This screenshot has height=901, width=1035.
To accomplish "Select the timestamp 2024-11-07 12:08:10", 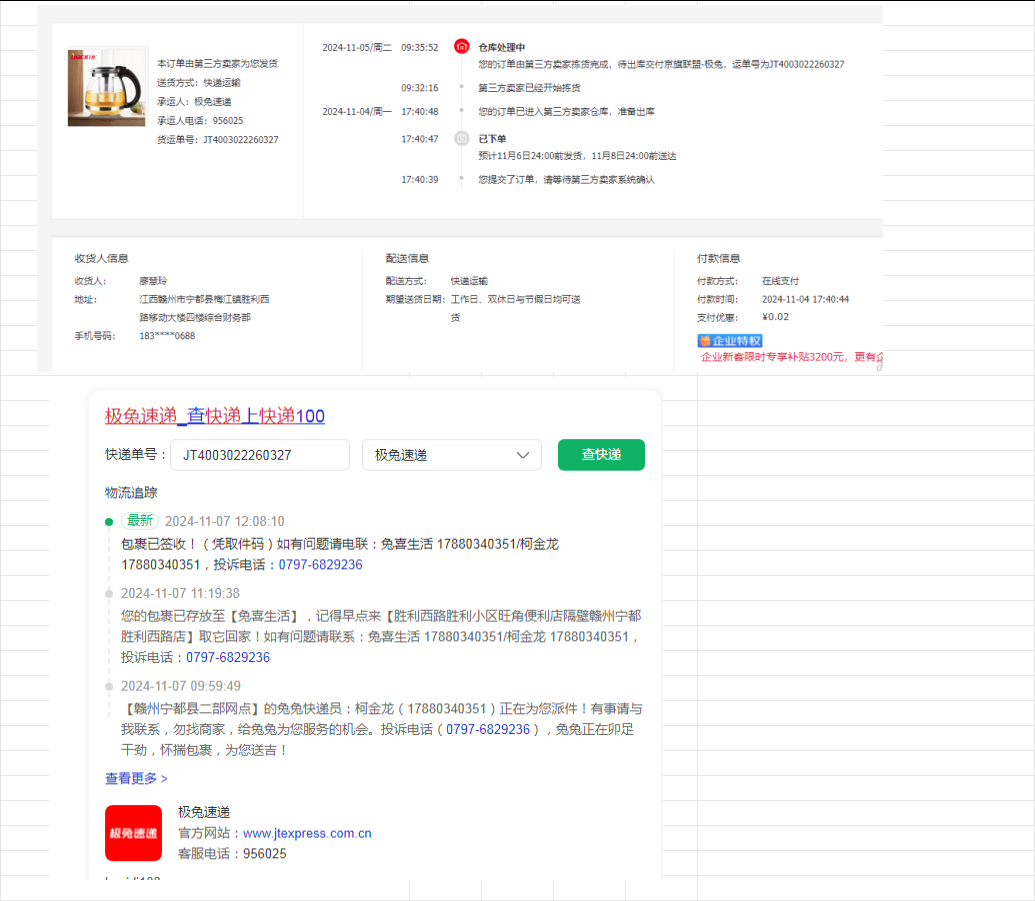I will (x=224, y=521).
